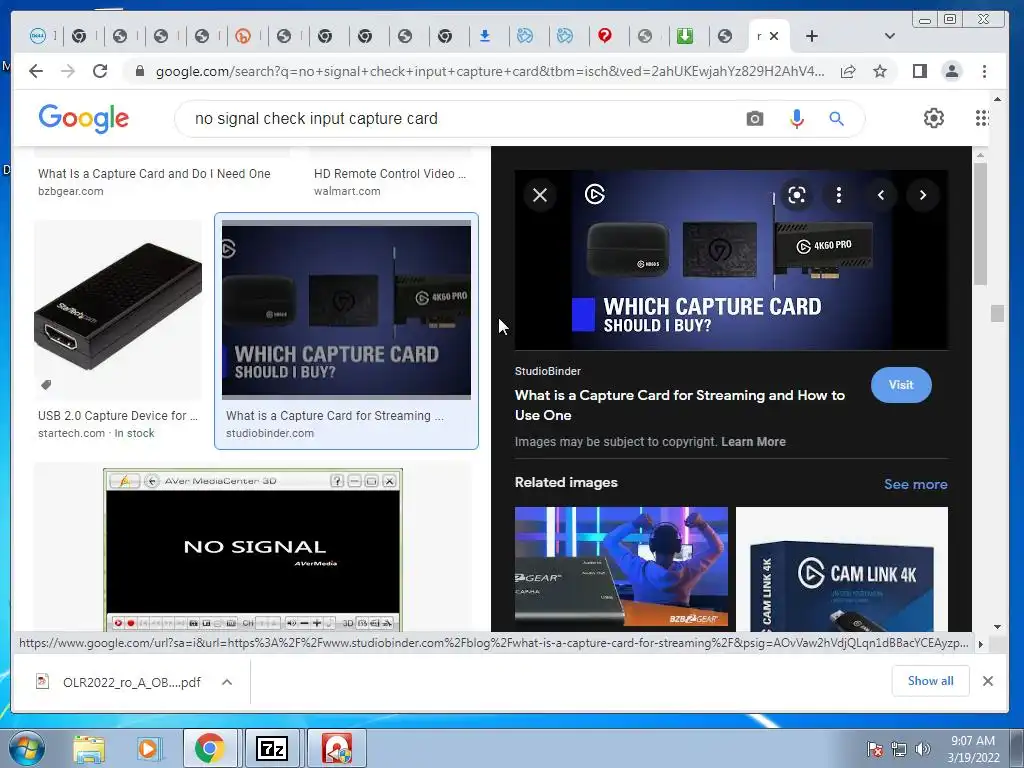1024x768 pixels.
Task: Select the 'Which Capture Card' thumbnail in the results
Action: pyautogui.click(x=346, y=310)
